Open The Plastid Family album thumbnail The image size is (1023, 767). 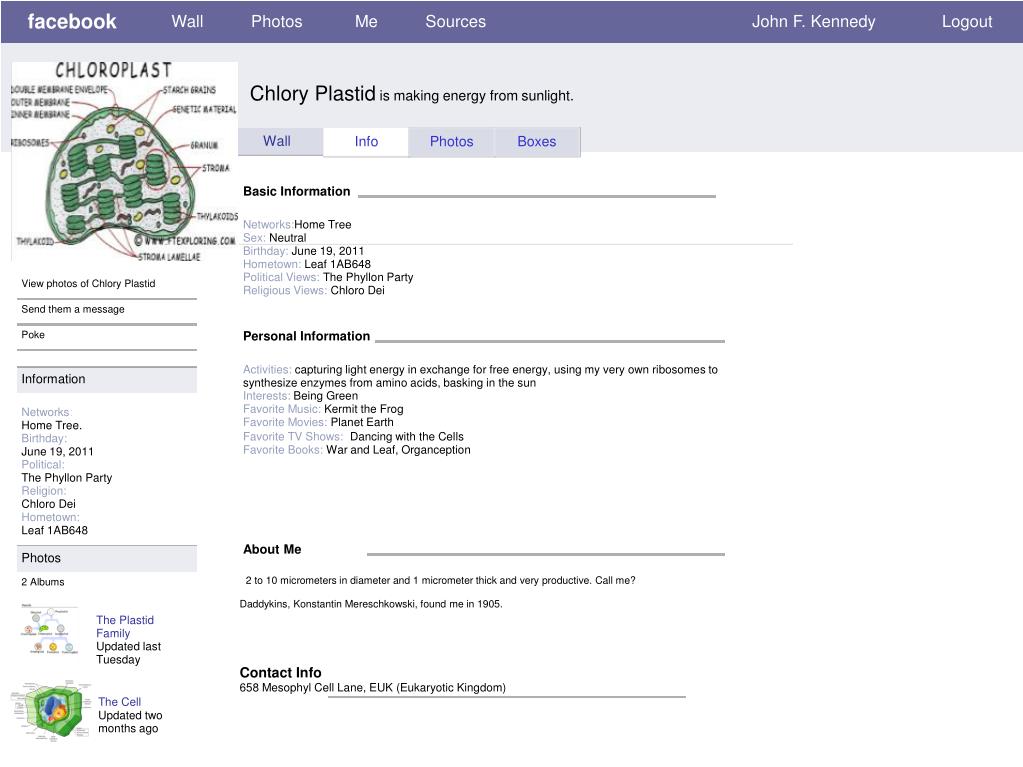(48, 630)
